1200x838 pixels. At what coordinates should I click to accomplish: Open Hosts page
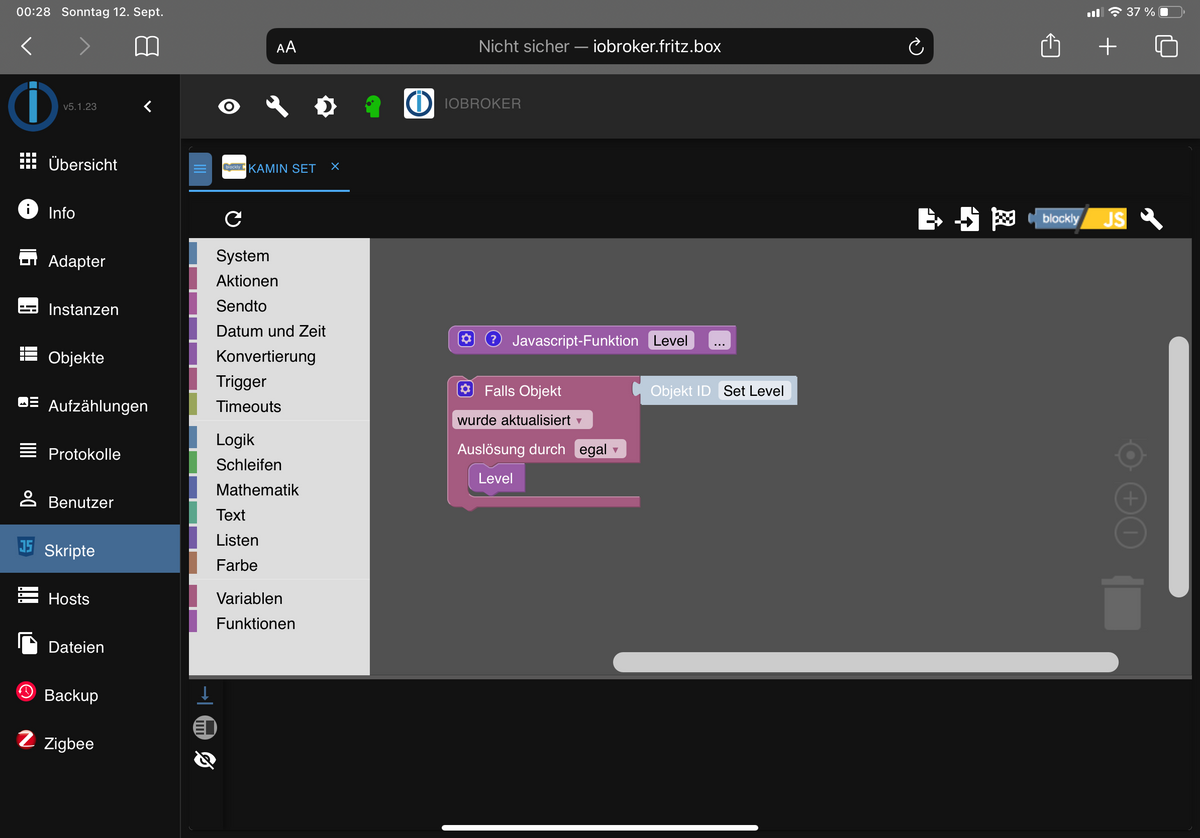coord(90,598)
